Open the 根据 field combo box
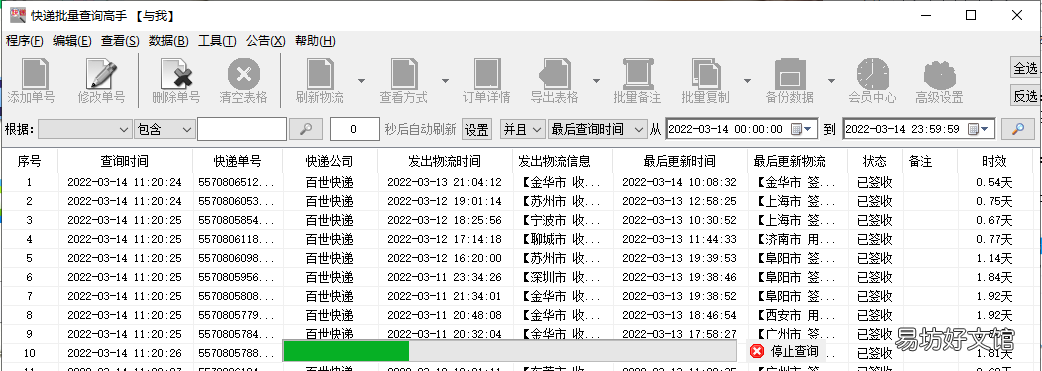Image resolution: width=1042 pixels, height=371 pixels. 85,129
